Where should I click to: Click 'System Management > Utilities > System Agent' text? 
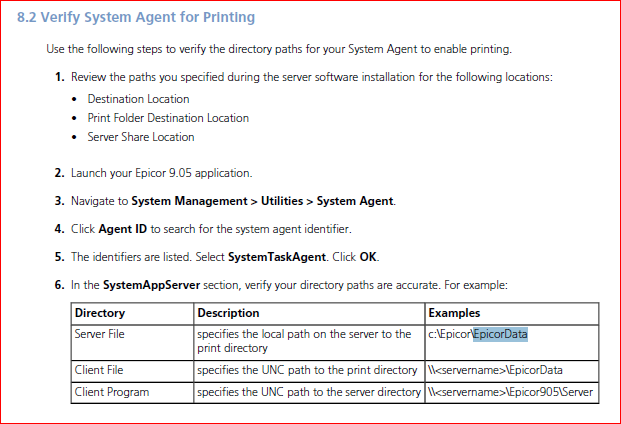click(263, 201)
